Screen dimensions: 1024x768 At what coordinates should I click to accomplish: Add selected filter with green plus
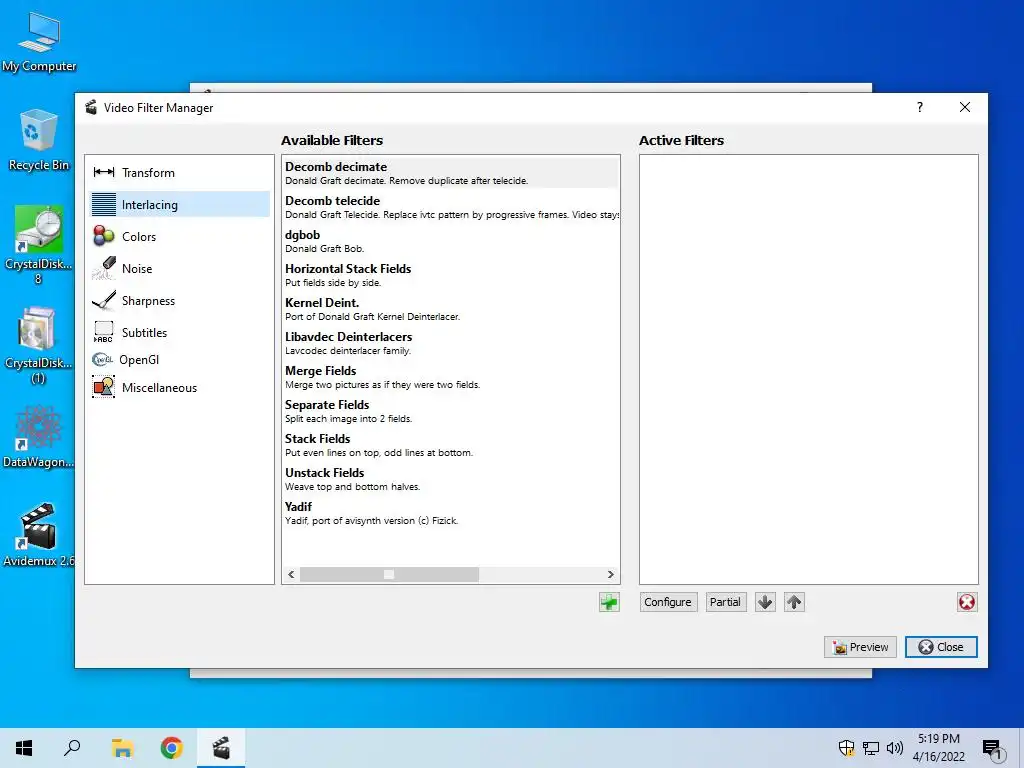click(609, 601)
